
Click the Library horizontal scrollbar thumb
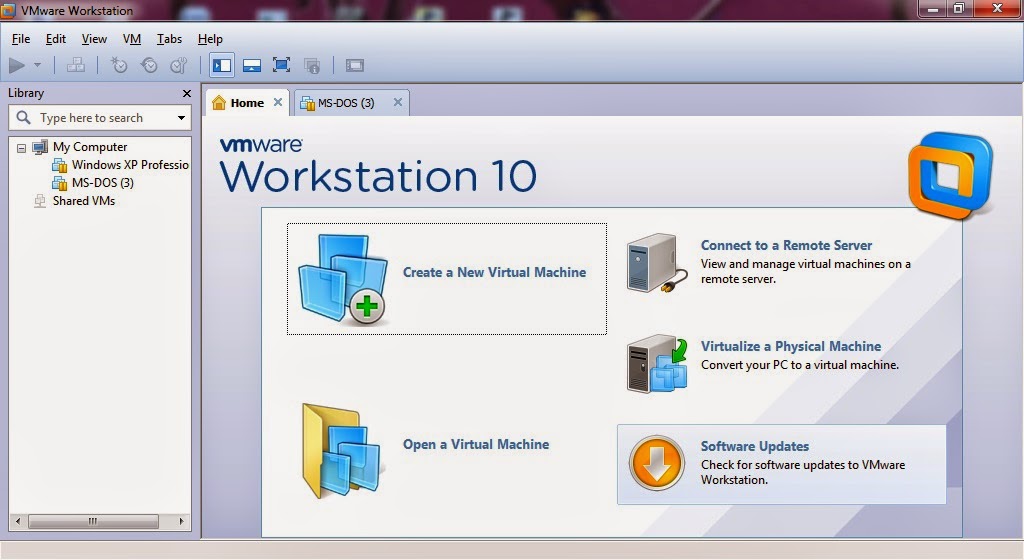[93, 521]
